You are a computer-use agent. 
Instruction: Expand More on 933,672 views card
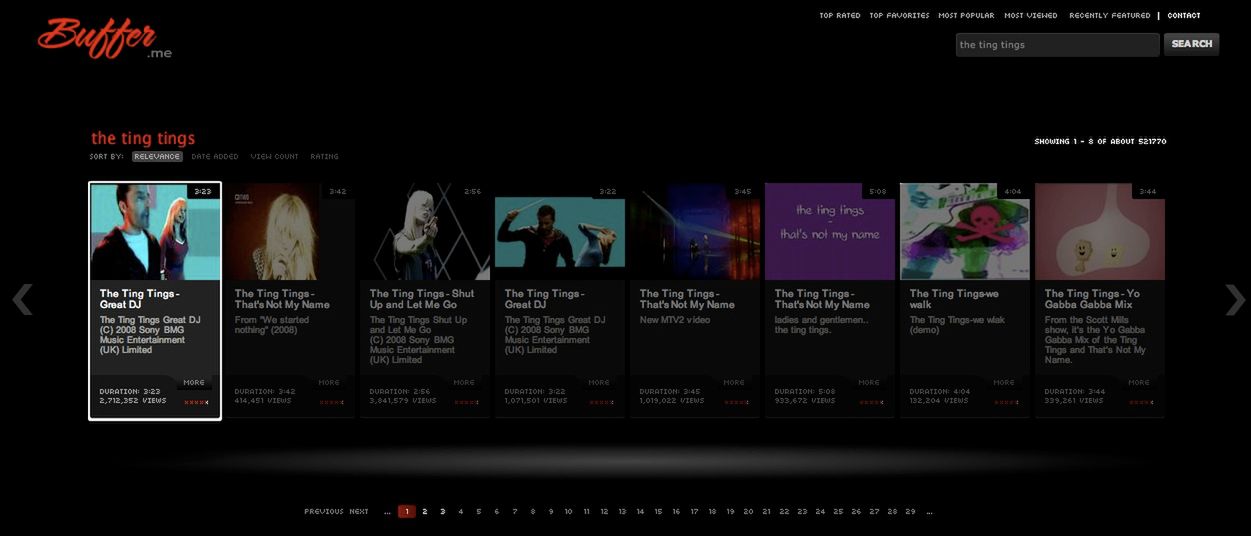(x=869, y=382)
